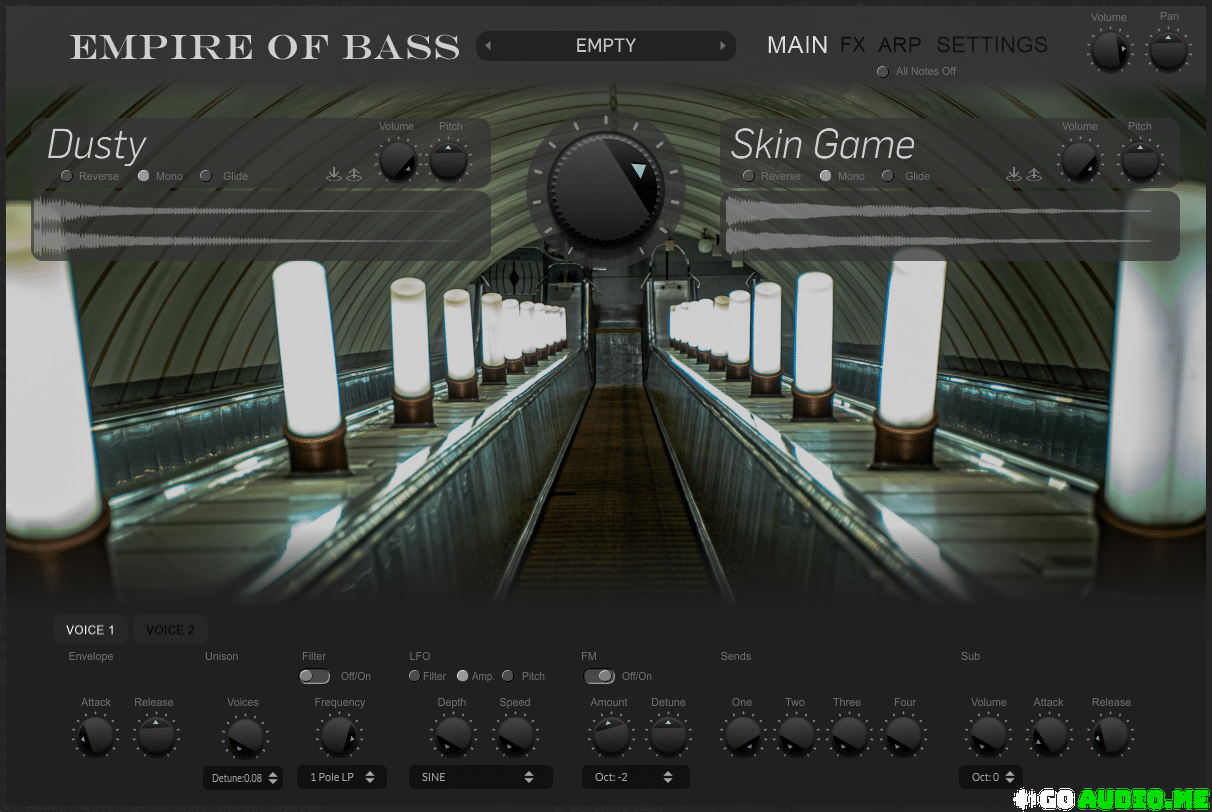Enable Glide on the Dusty layer
This screenshot has height=812, width=1212.
pos(206,176)
